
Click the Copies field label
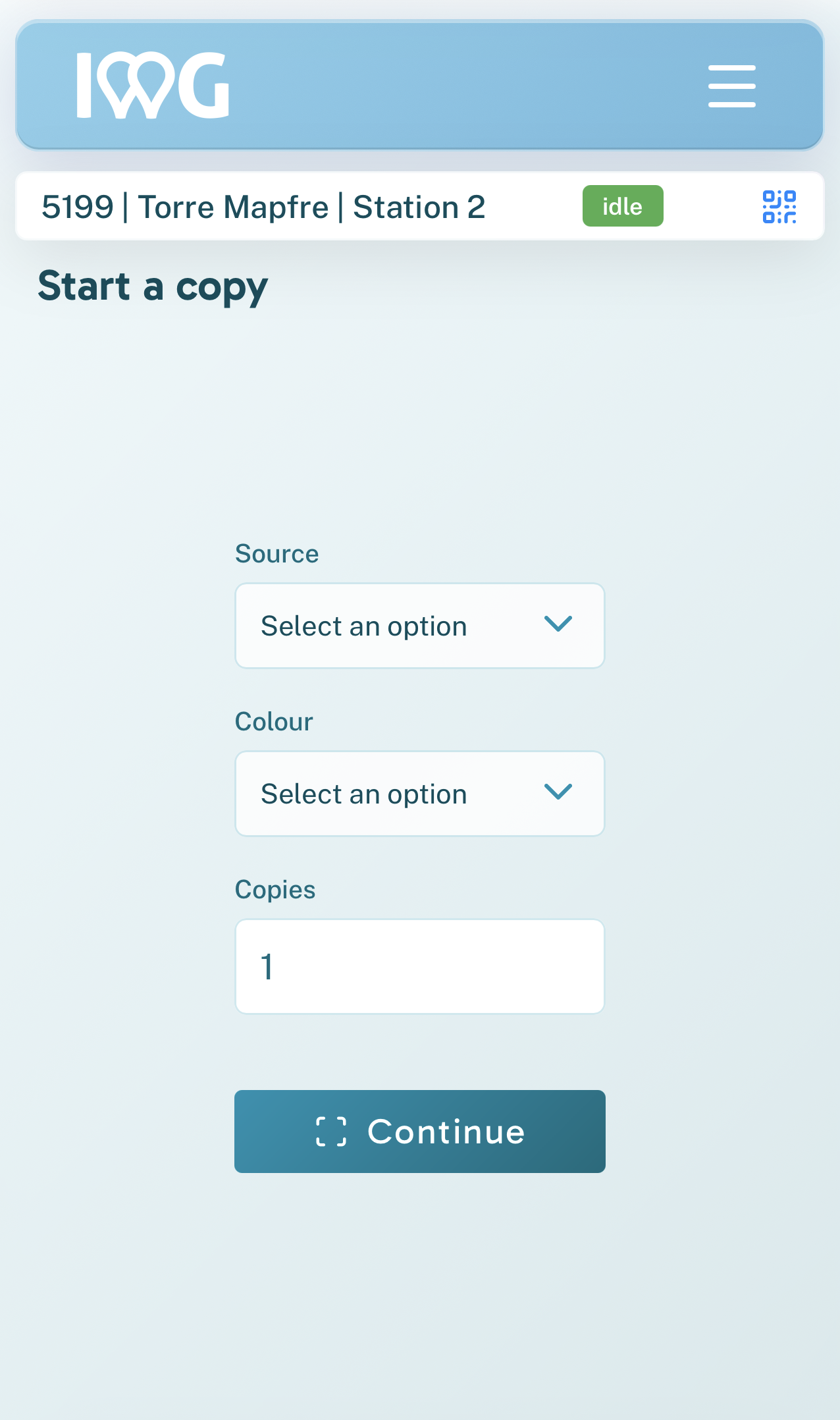[275, 890]
